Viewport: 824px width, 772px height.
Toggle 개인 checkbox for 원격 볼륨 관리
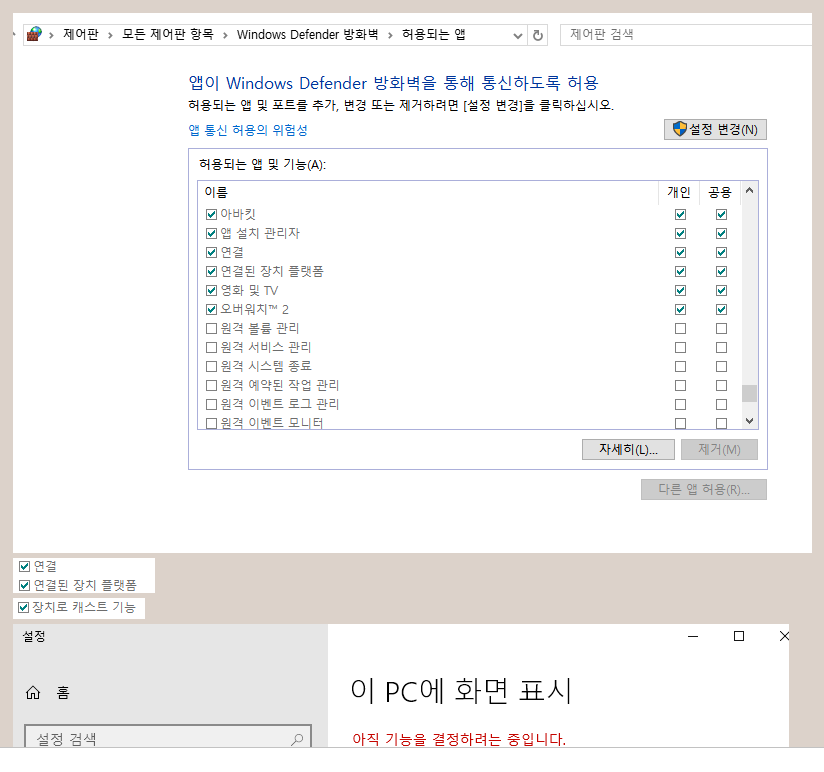(680, 328)
